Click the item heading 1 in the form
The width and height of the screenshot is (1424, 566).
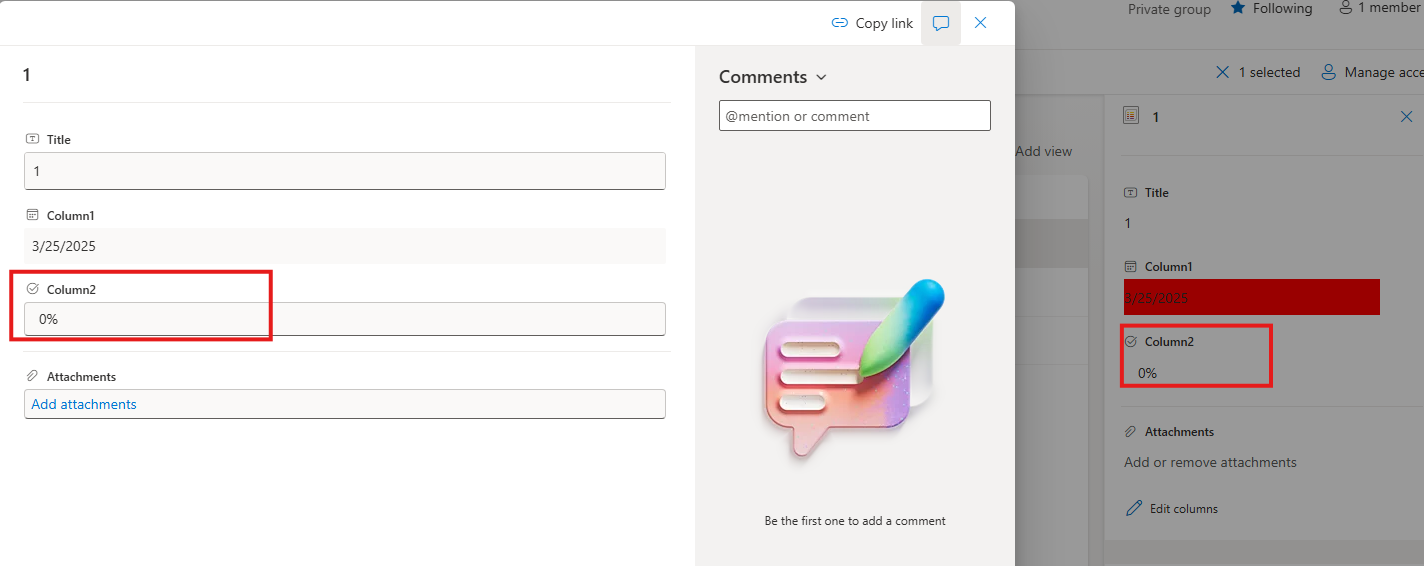27,75
